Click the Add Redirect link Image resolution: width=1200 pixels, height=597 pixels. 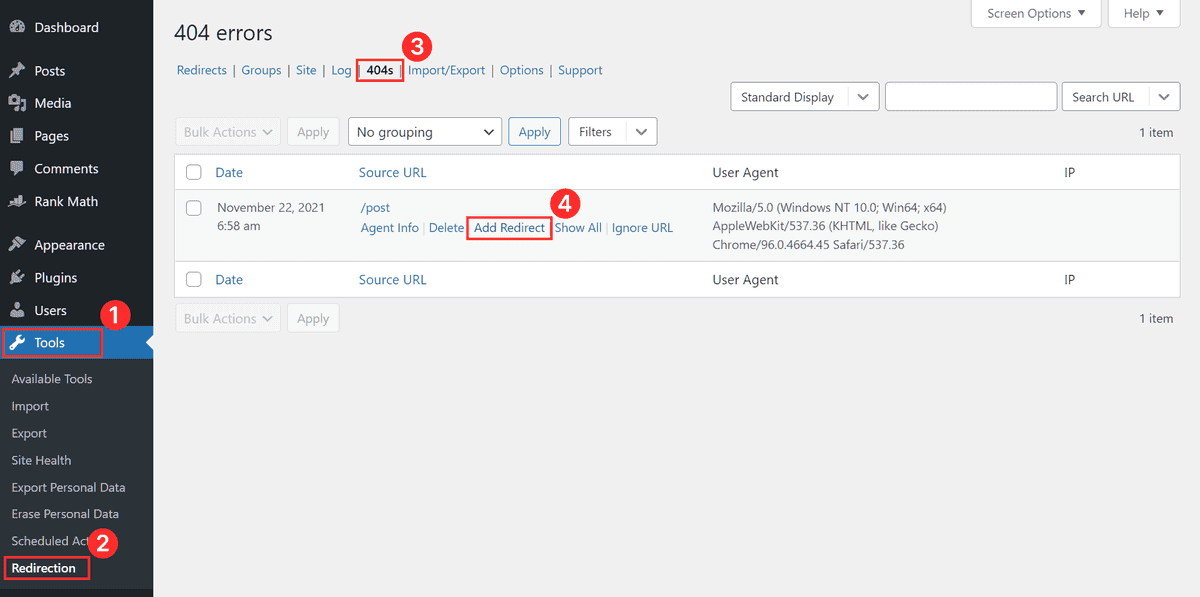click(x=509, y=228)
